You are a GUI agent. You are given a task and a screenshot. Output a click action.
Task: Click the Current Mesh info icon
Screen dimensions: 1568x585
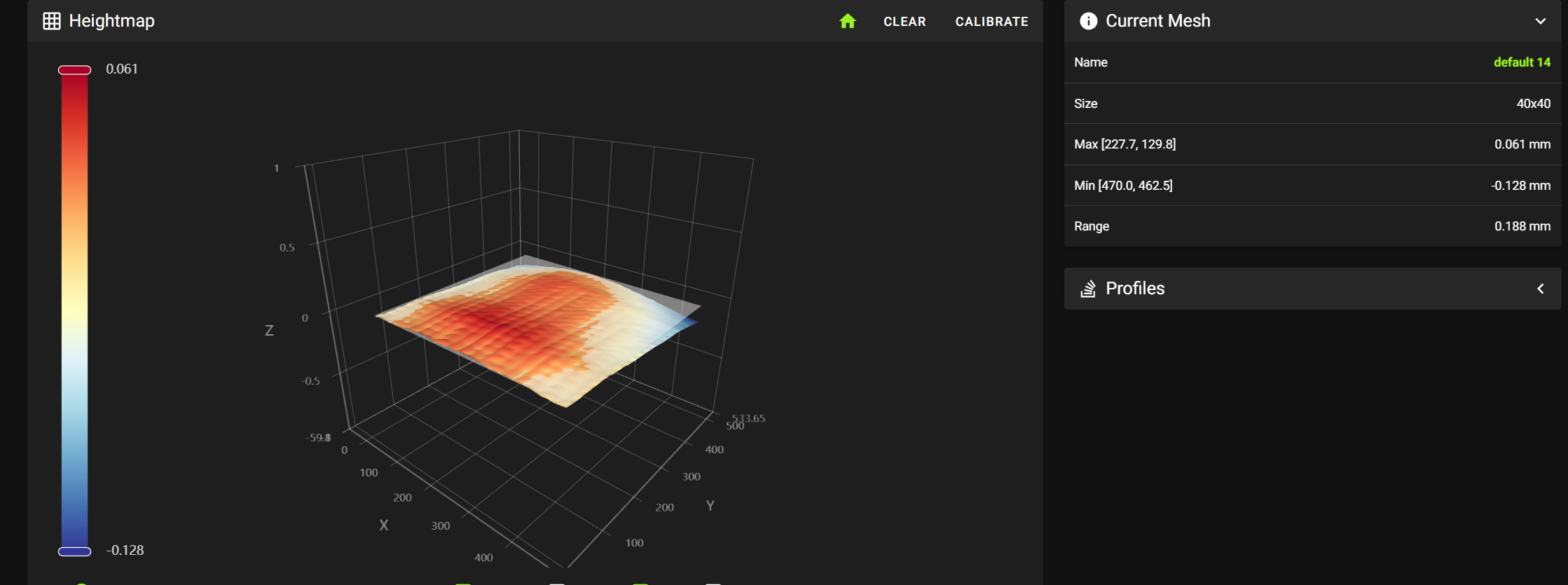[x=1089, y=21]
